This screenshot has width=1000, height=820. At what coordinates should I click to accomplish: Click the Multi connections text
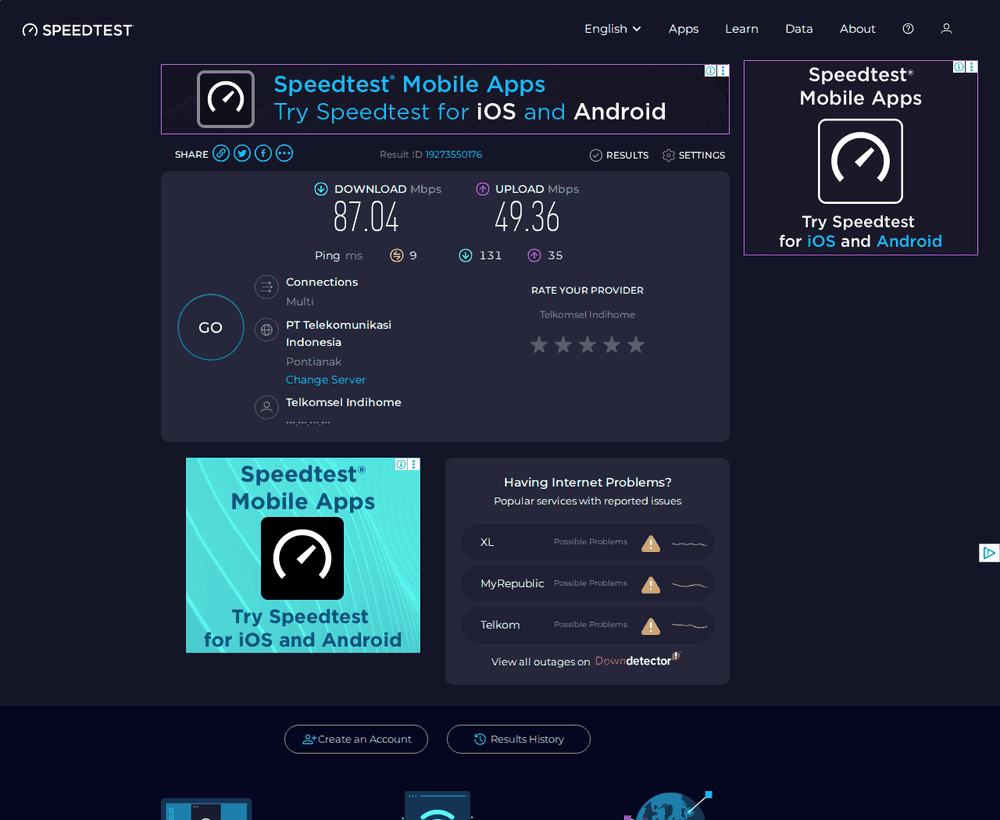[x=300, y=302]
